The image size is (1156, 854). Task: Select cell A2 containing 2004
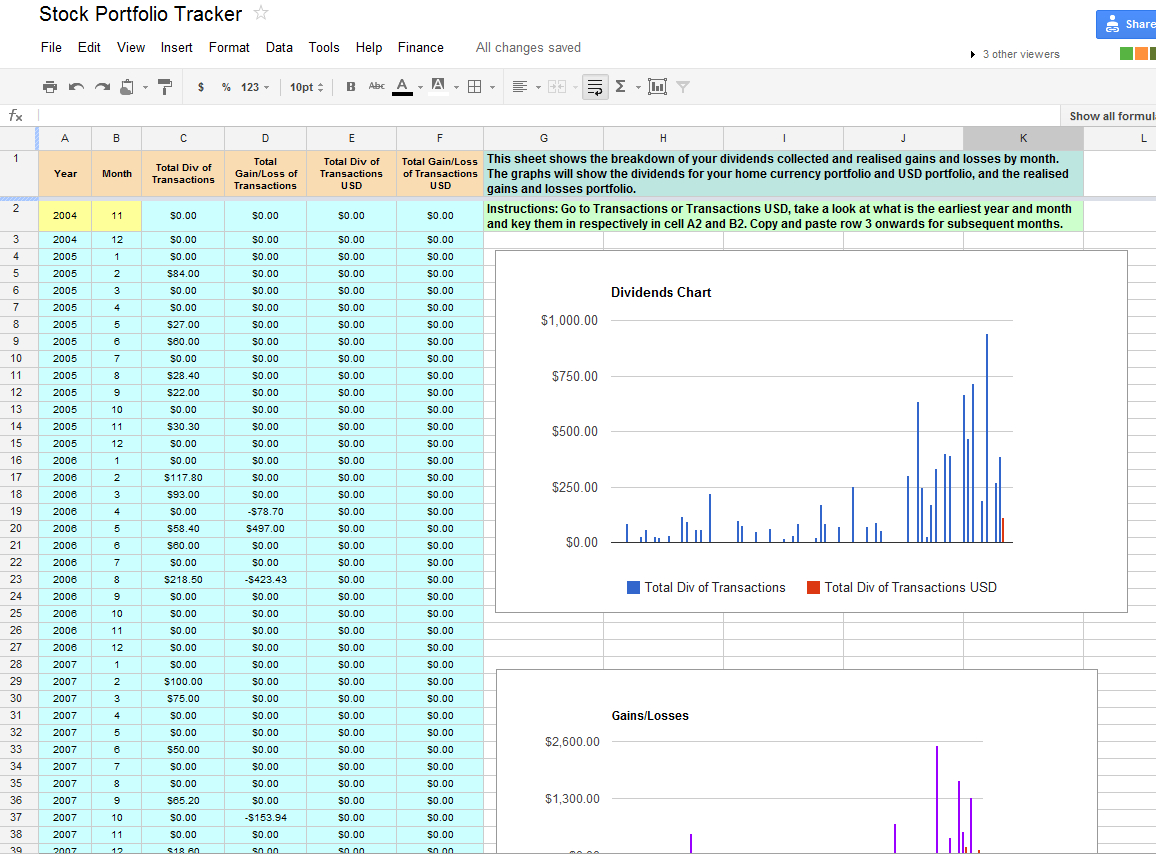(x=64, y=215)
